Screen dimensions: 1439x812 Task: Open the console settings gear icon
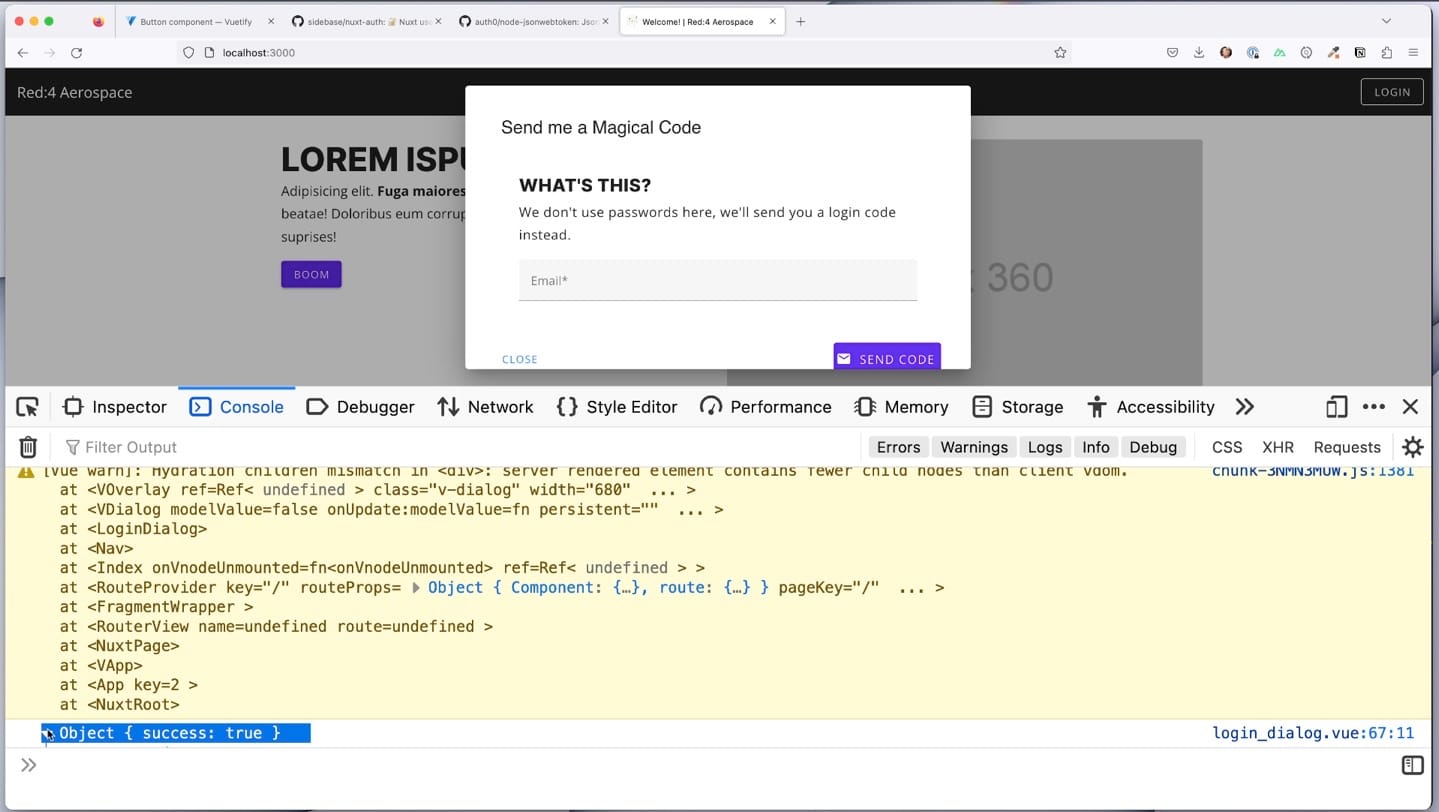[x=1412, y=447]
